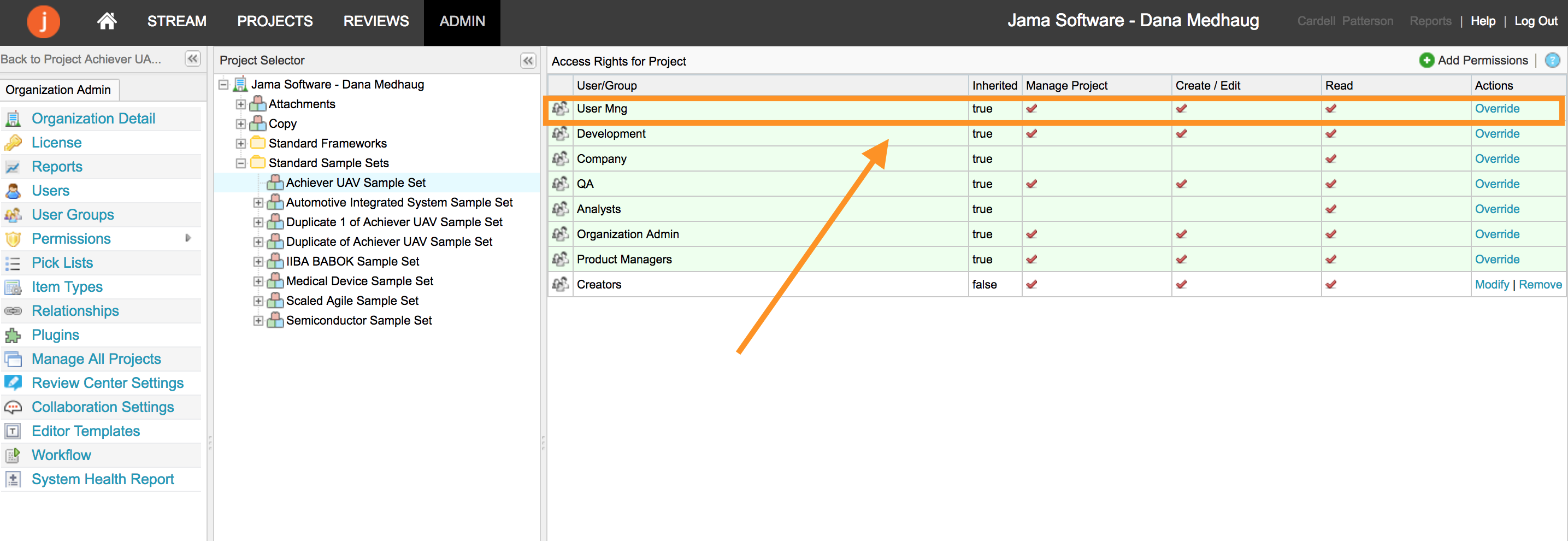Click Modify for Creators row

1492,285
